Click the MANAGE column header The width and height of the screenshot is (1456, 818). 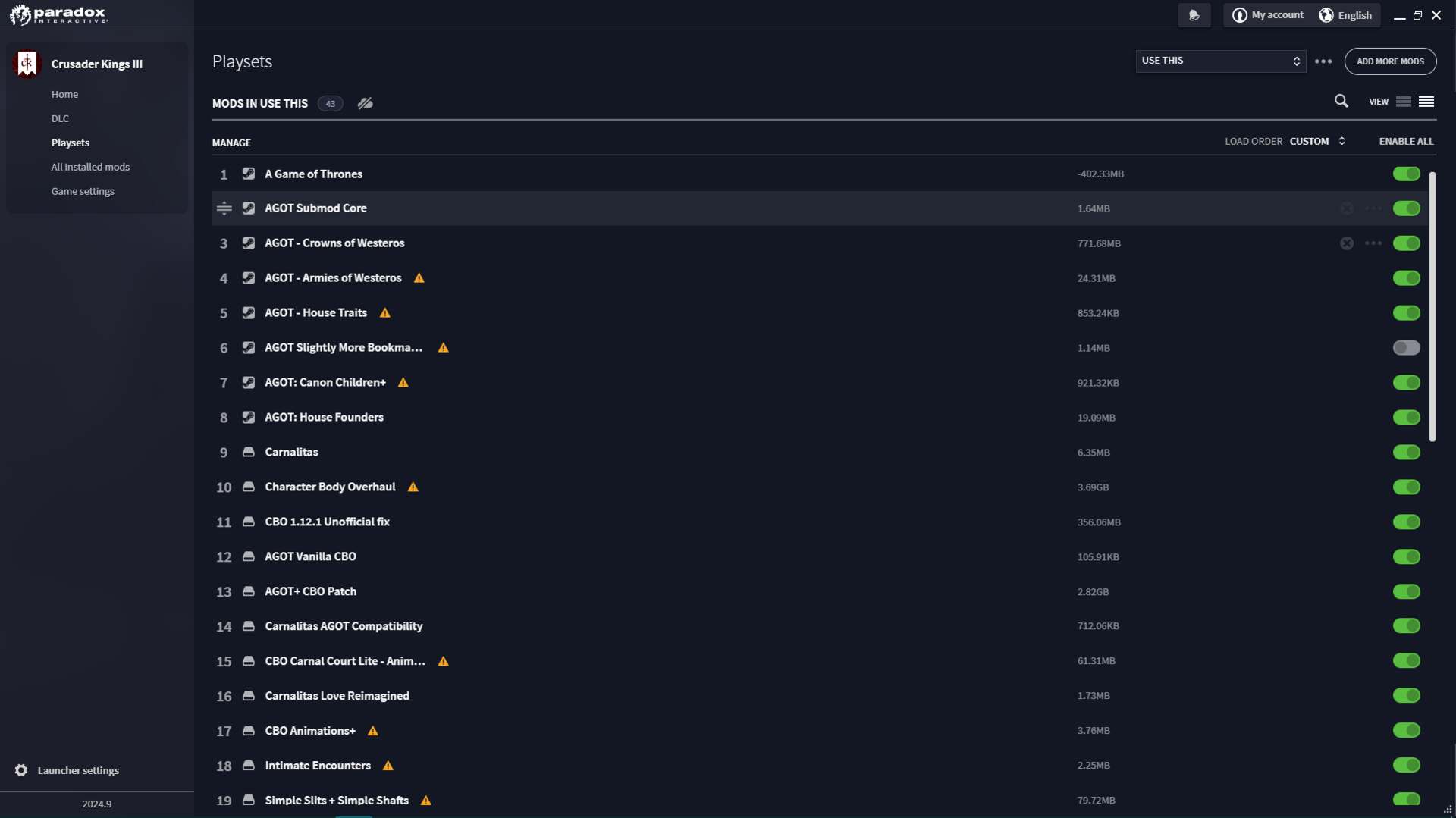pos(231,143)
